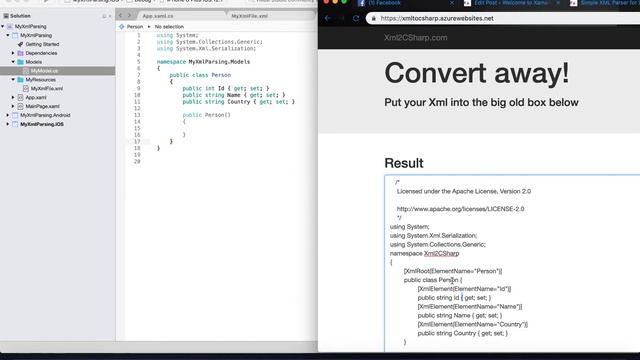Click the apache.org LICENSE-2.0 URL text
640x360 pixels.
coord(460,209)
